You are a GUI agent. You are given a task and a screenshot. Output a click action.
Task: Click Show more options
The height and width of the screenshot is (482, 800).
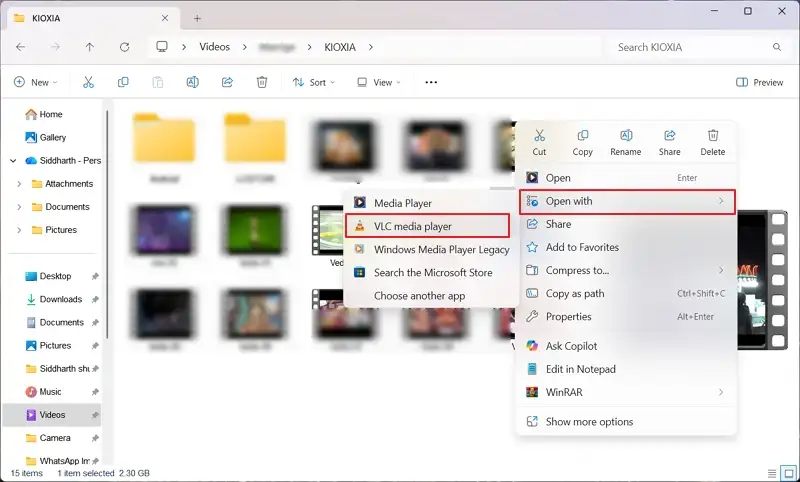click(626, 422)
